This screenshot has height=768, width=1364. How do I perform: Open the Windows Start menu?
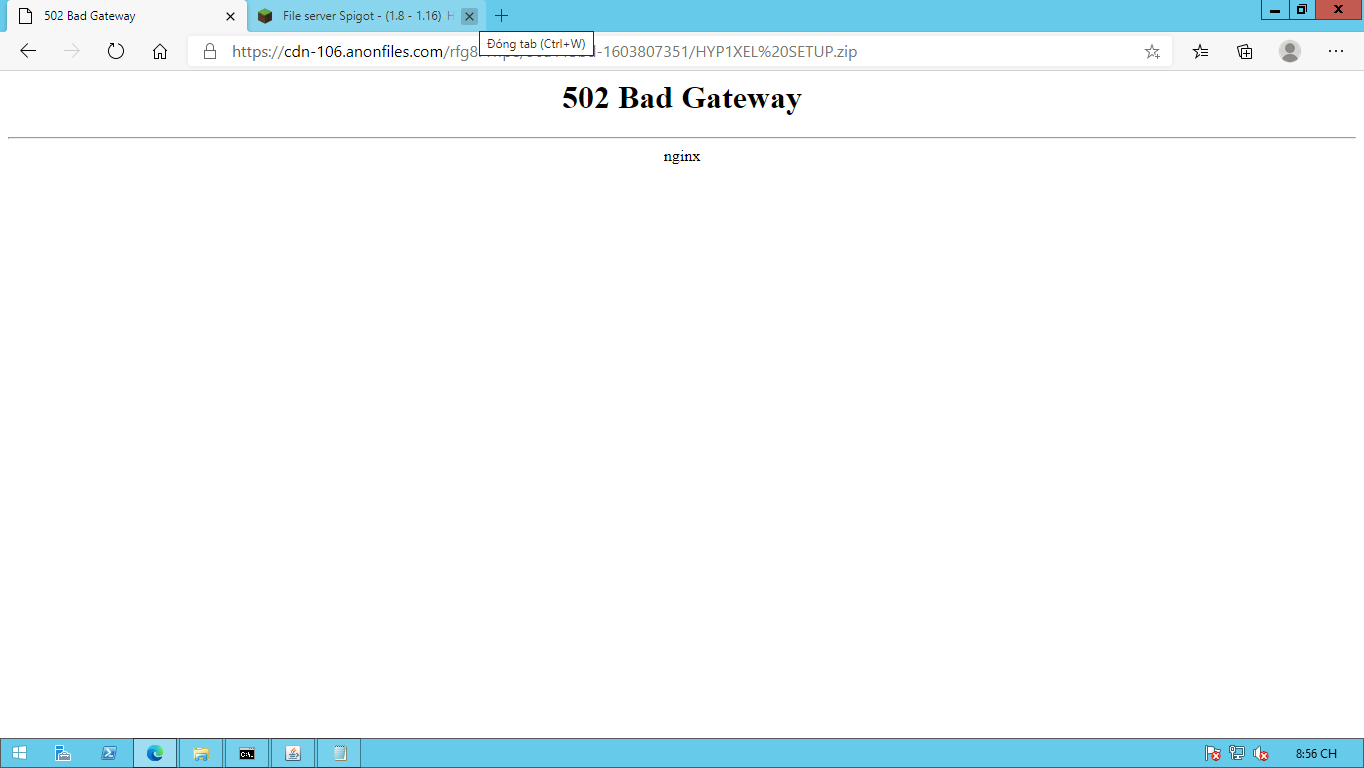coord(19,753)
